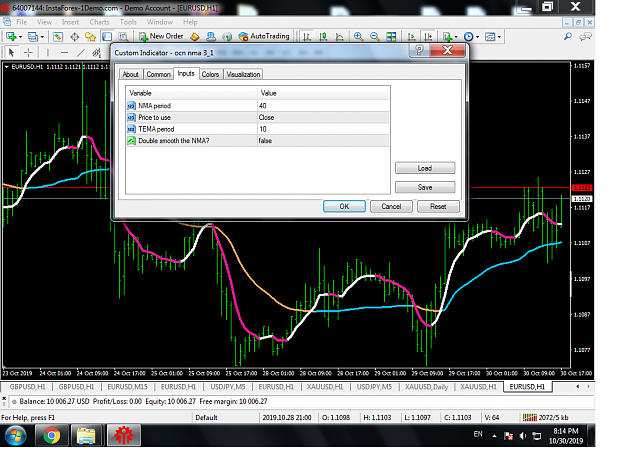625x469 pixels.
Task: Click the Reset button
Action: (438, 206)
